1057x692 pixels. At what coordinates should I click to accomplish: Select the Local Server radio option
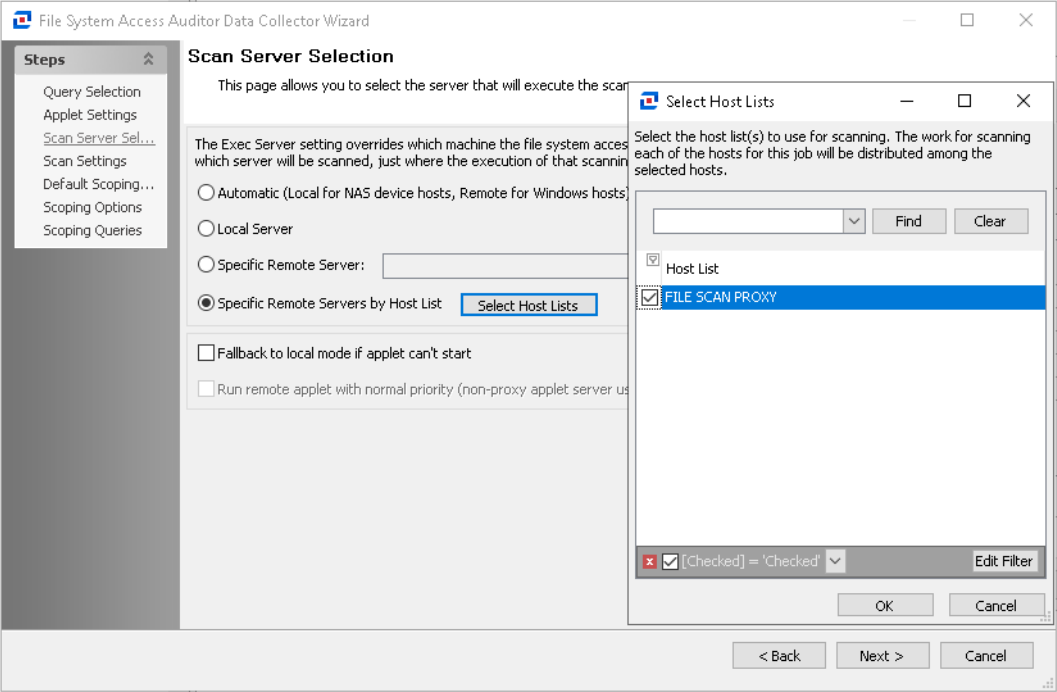coord(206,229)
